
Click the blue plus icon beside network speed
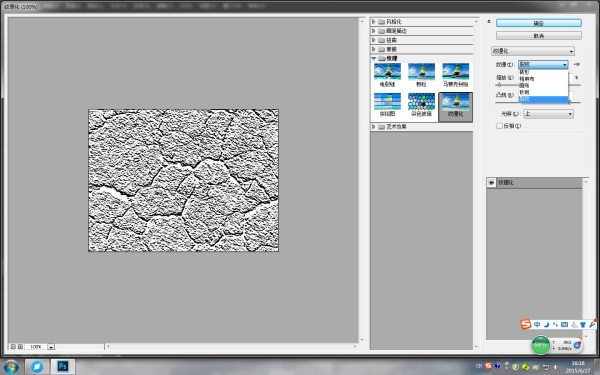point(577,345)
